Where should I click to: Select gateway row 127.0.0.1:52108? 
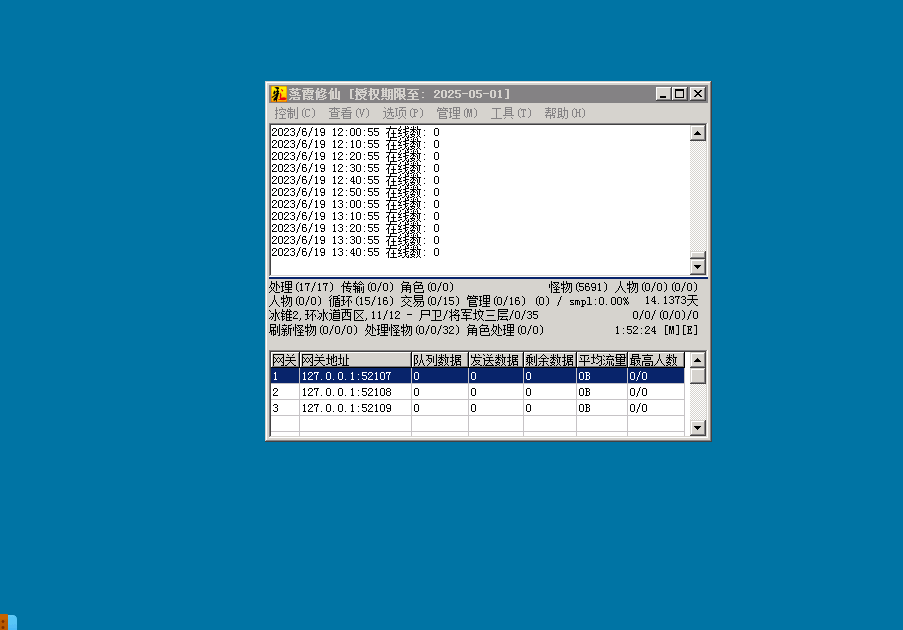click(355, 392)
